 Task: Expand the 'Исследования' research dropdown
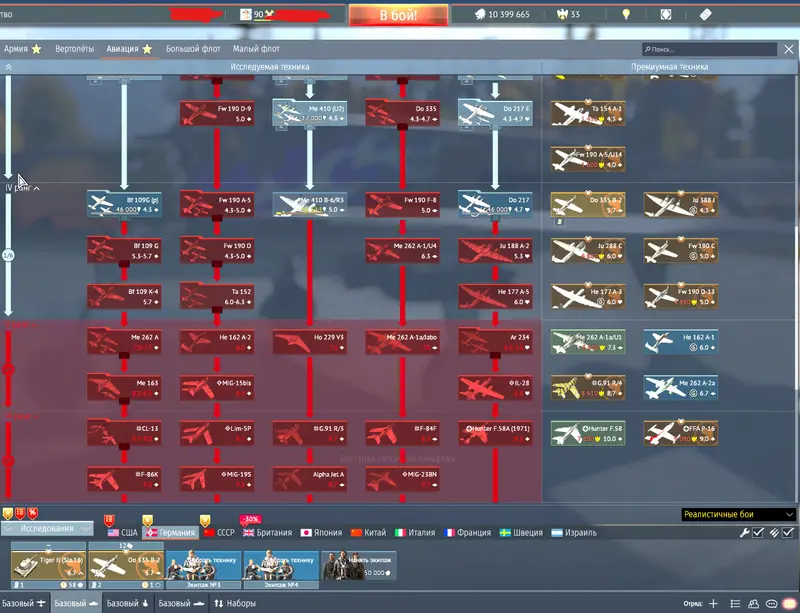[46, 529]
